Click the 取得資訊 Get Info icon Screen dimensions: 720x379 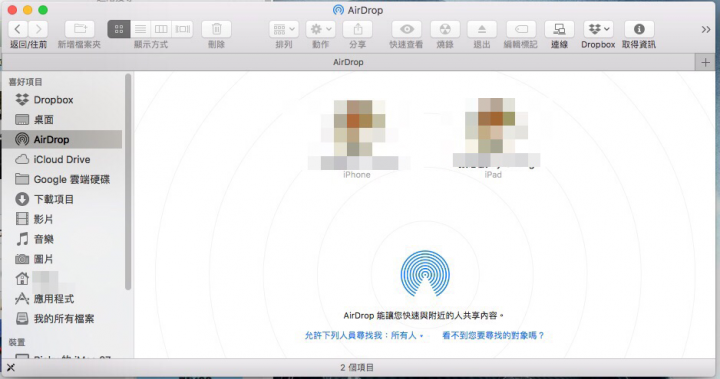pyautogui.click(x=639, y=29)
